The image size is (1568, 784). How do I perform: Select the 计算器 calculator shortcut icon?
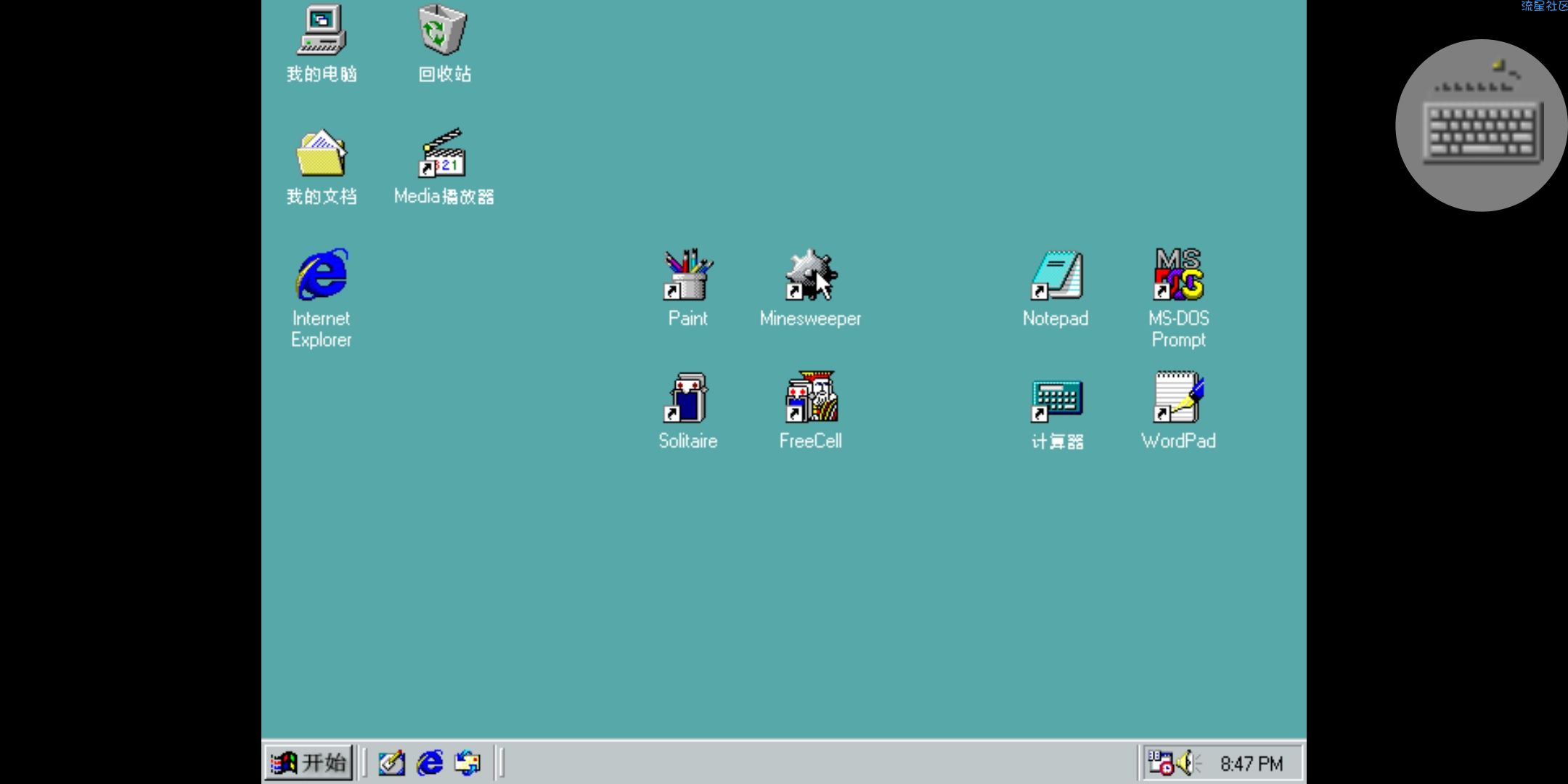1057,401
